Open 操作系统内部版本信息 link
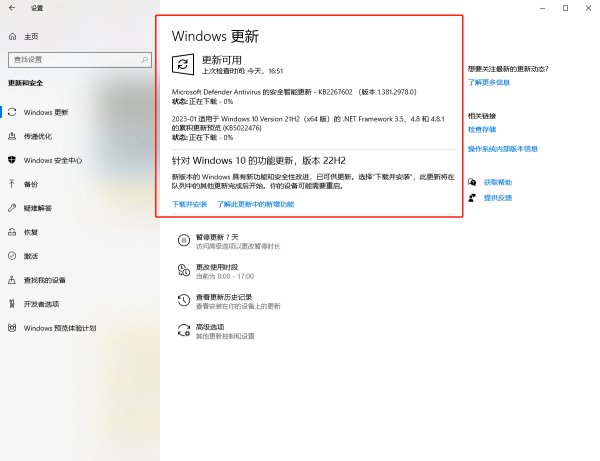The width and height of the screenshot is (600, 461). [503, 149]
